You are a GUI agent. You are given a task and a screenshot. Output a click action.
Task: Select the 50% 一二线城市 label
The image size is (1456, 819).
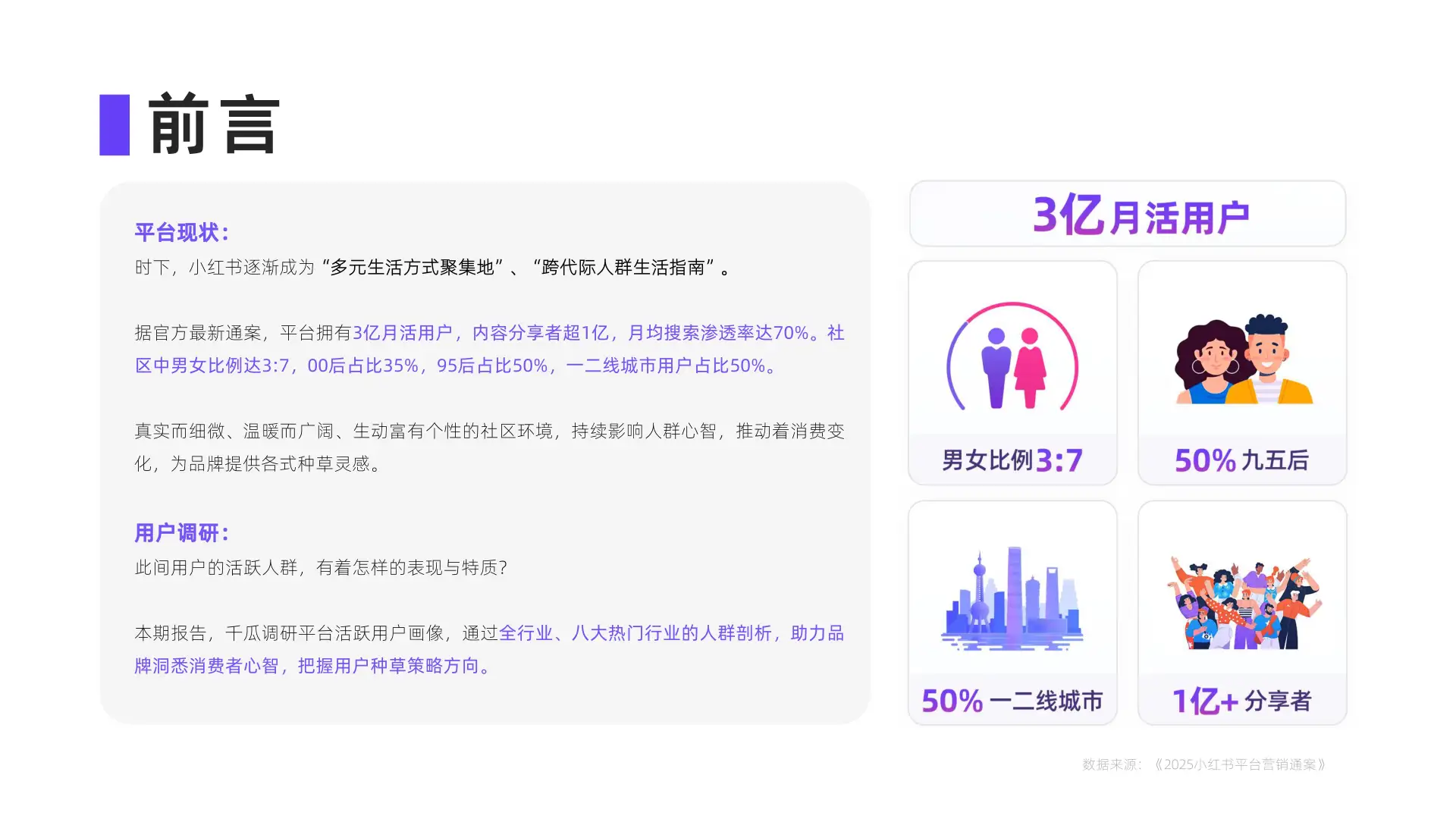[1012, 701]
